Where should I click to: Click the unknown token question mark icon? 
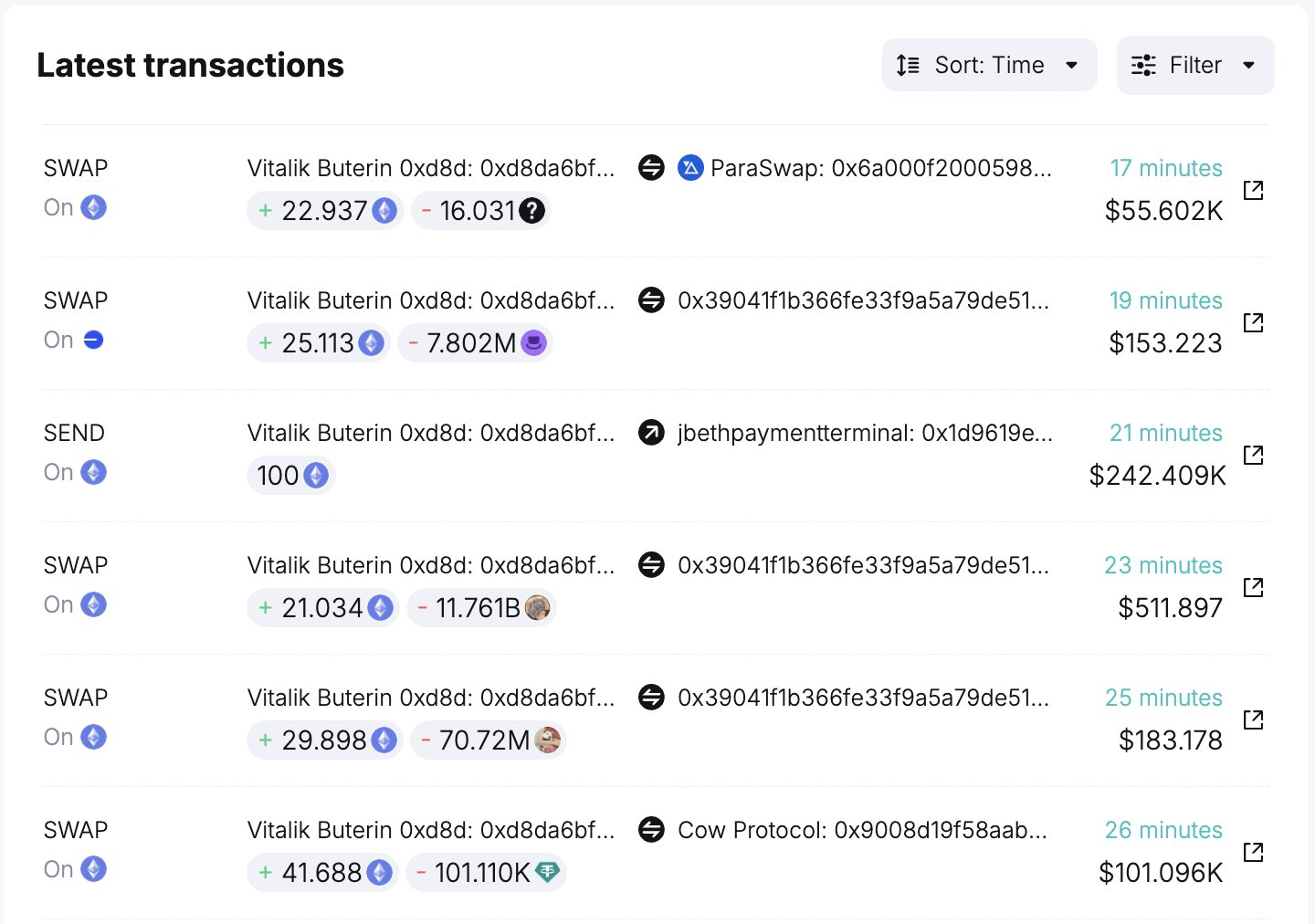click(532, 211)
